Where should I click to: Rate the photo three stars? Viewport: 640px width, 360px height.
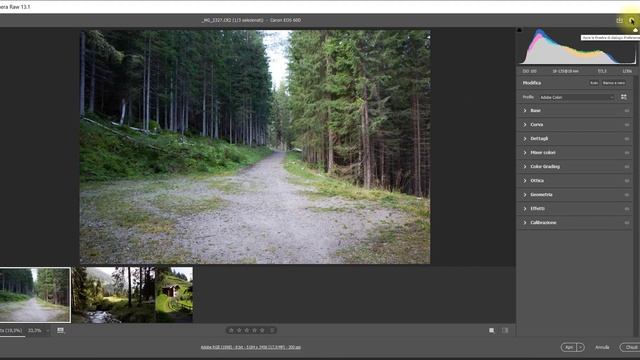click(247, 330)
